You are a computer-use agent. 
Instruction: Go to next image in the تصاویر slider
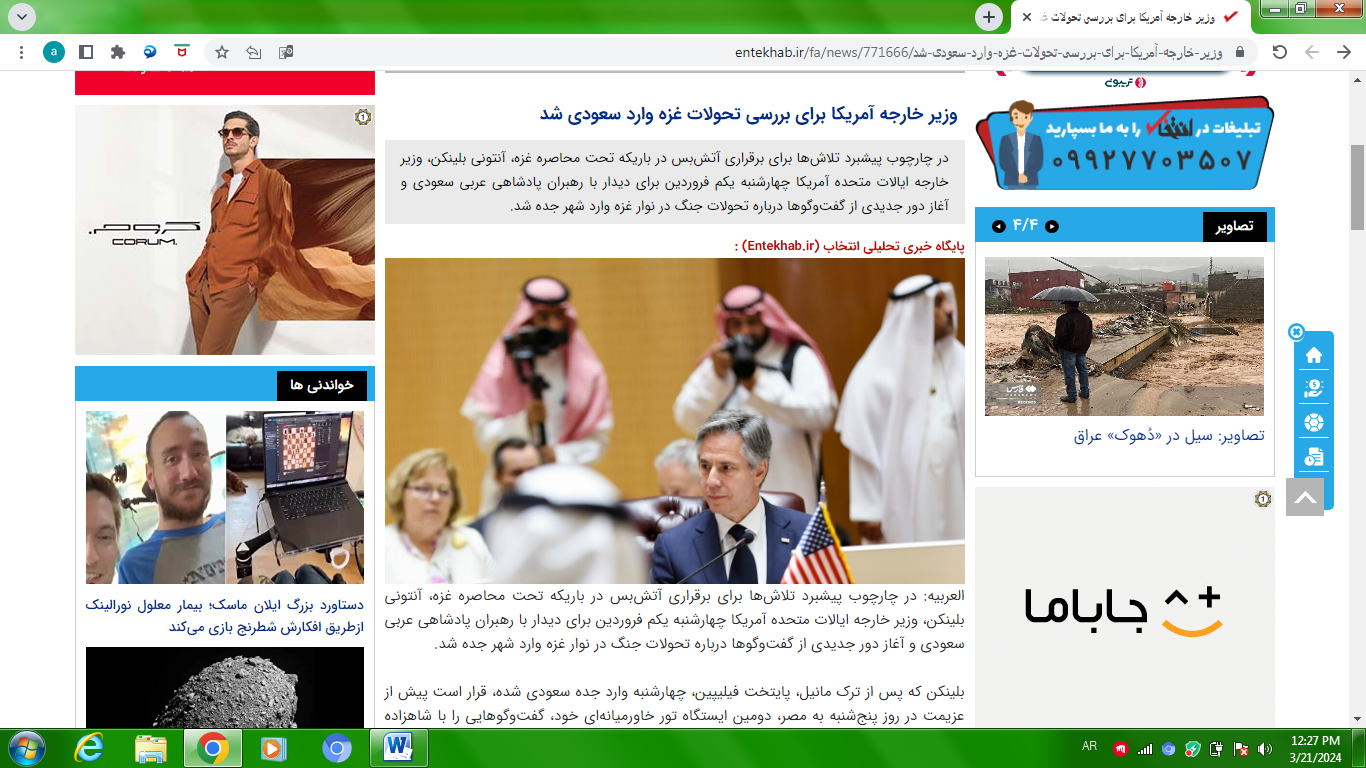coord(998,227)
